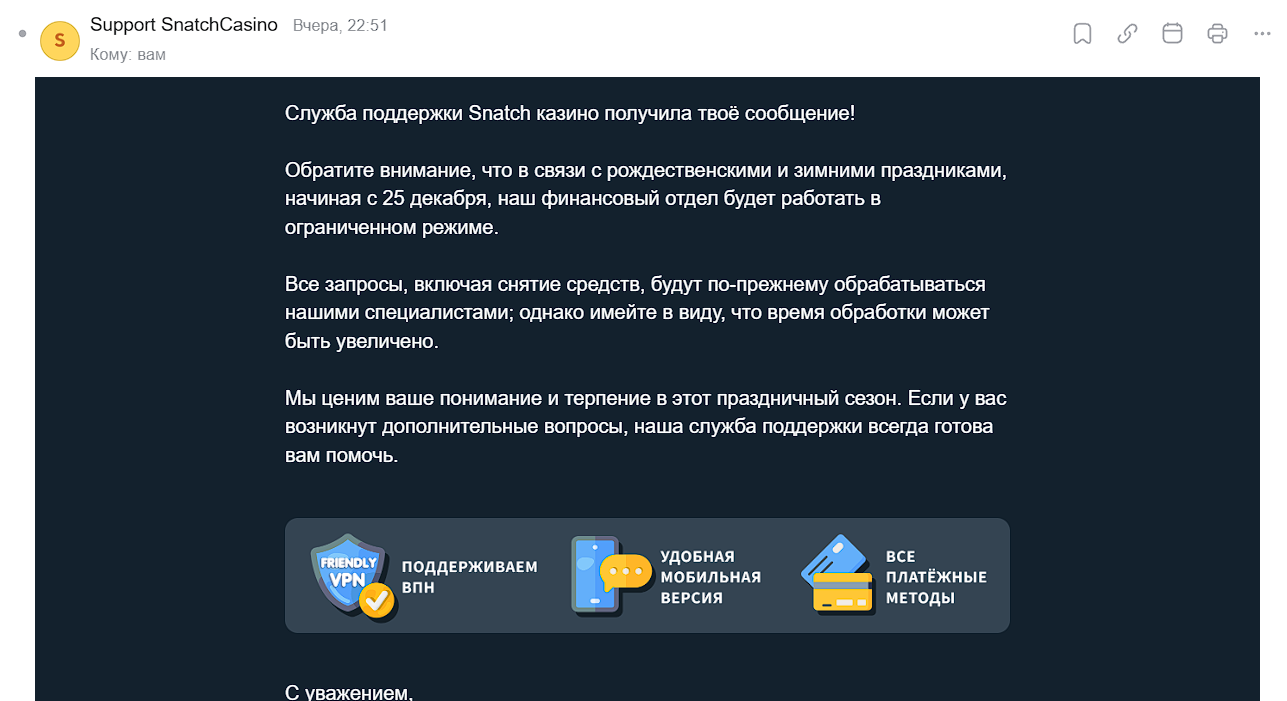Click the Вчера, 22:51 timestamp

340,26
